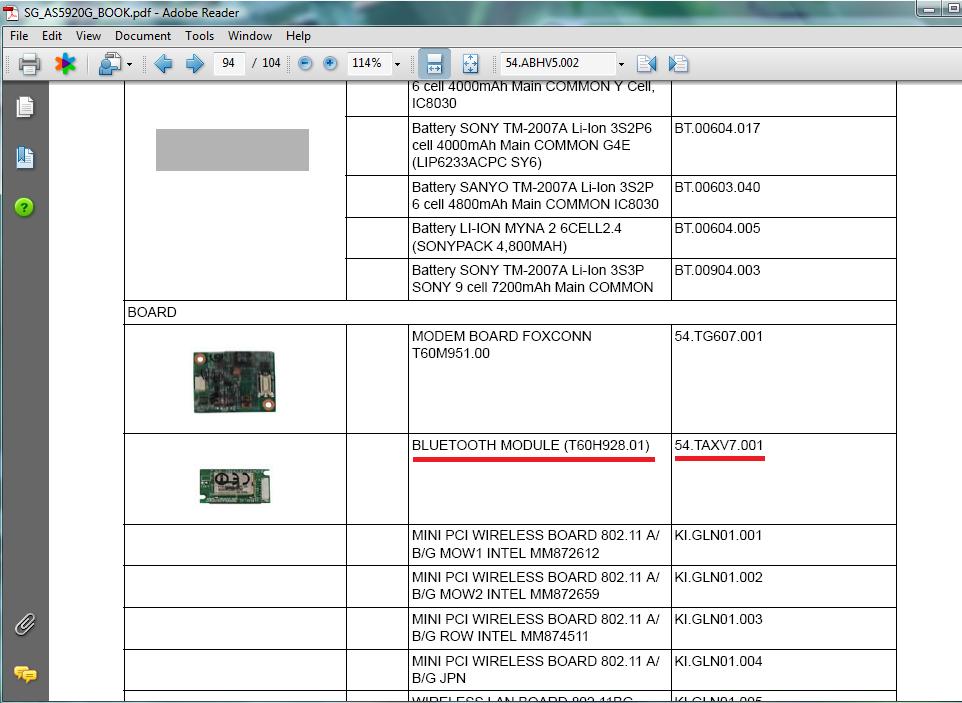The height and width of the screenshot is (703, 962).
Task: Select the Fit One Full Page icon
Action: click(471, 63)
